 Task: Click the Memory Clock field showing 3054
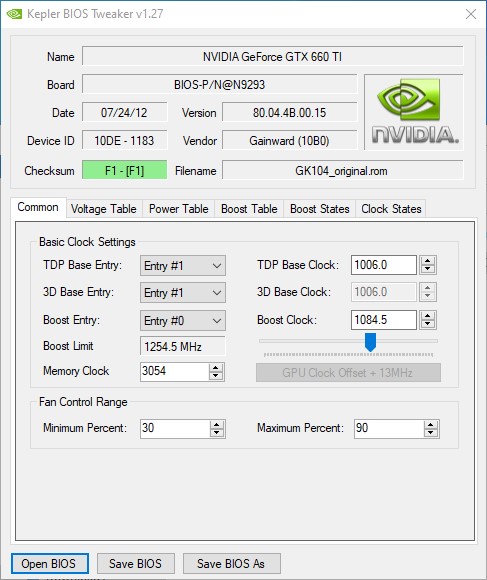coord(175,371)
